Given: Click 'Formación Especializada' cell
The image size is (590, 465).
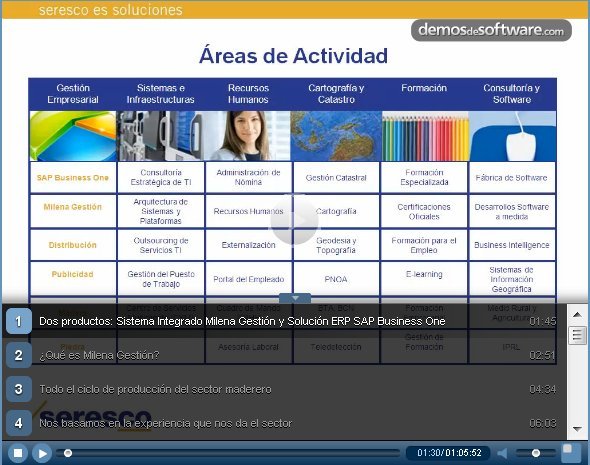Looking at the screenshot, I should (424, 178).
